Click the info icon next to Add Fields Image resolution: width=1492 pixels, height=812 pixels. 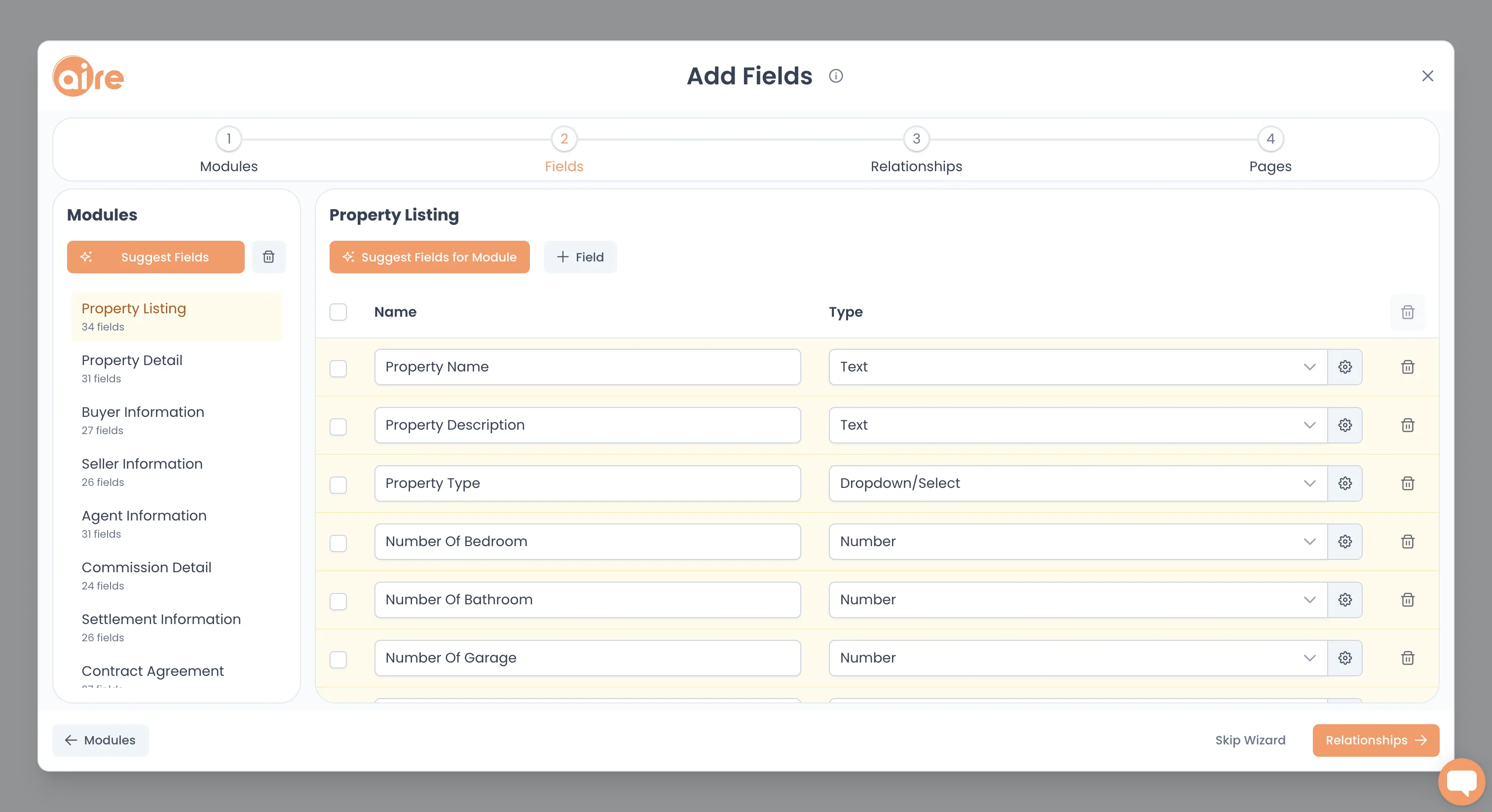coord(836,76)
